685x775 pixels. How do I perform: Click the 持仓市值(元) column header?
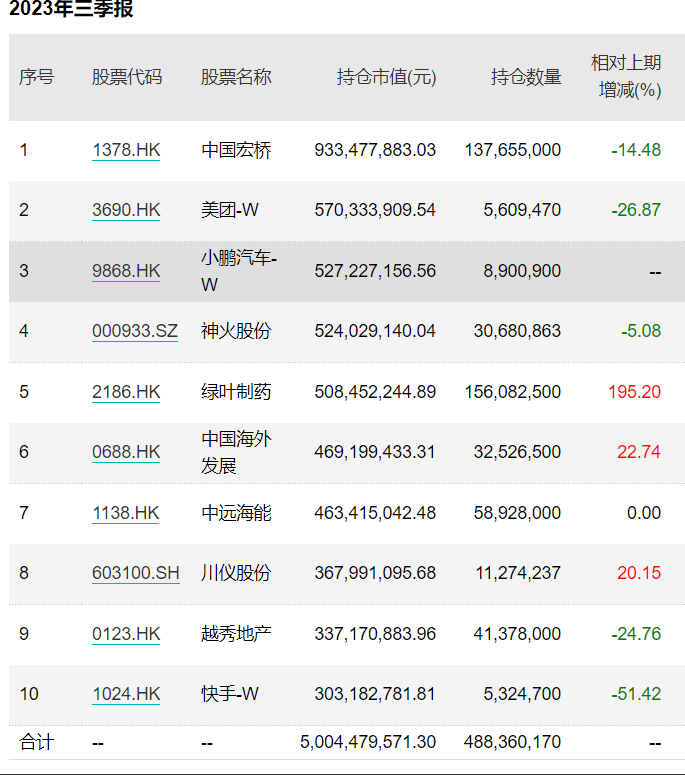pyautogui.click(x=386, y=77)
